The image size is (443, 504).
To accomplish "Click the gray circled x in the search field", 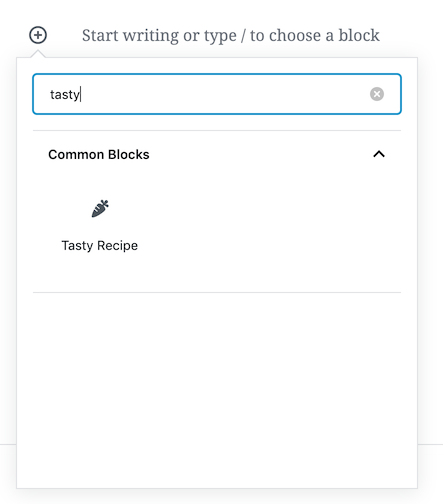I will pyautogui.click(x=377, y=94).
